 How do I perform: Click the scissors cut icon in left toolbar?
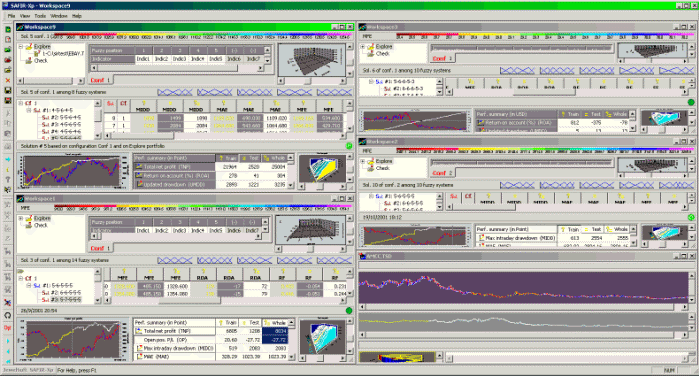(8, 113)
